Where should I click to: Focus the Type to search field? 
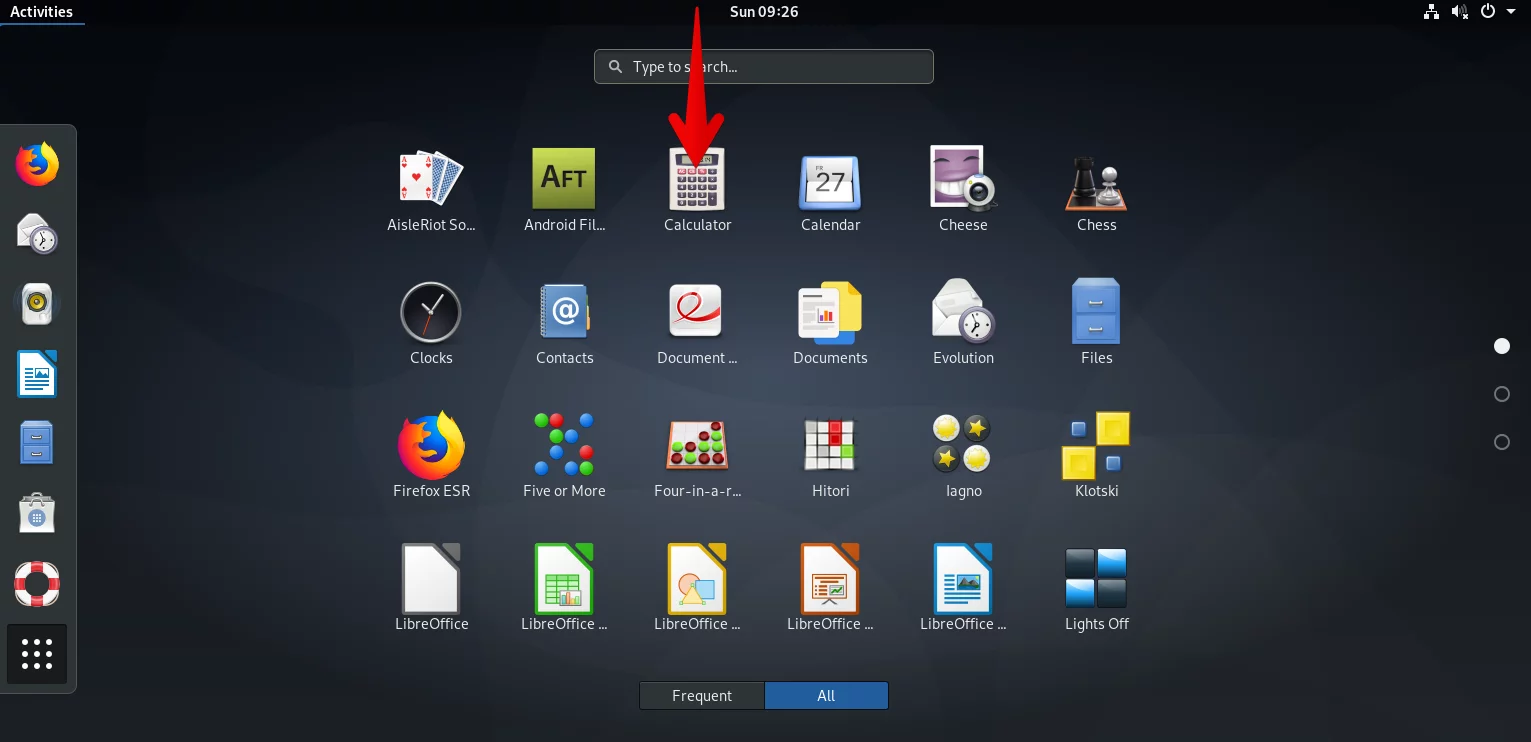click(764, 67)
